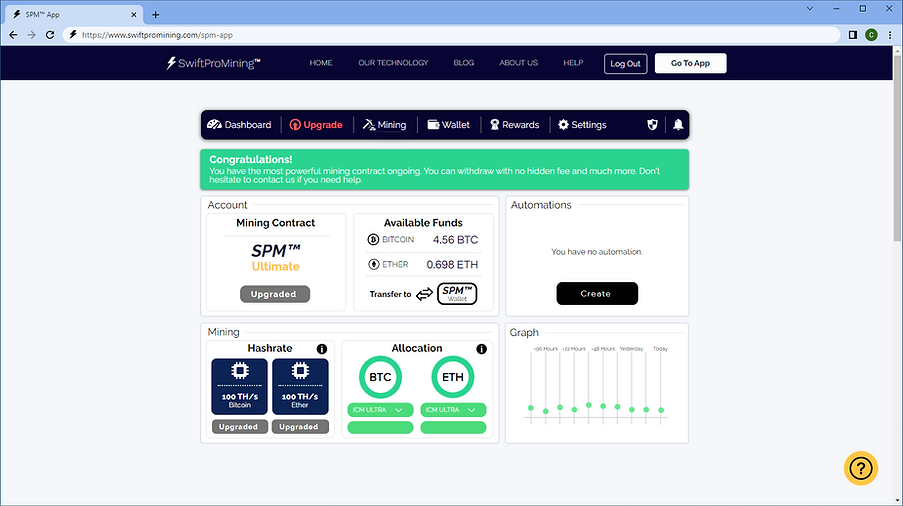Click the tab search chevron in title bar

point(810,9)
